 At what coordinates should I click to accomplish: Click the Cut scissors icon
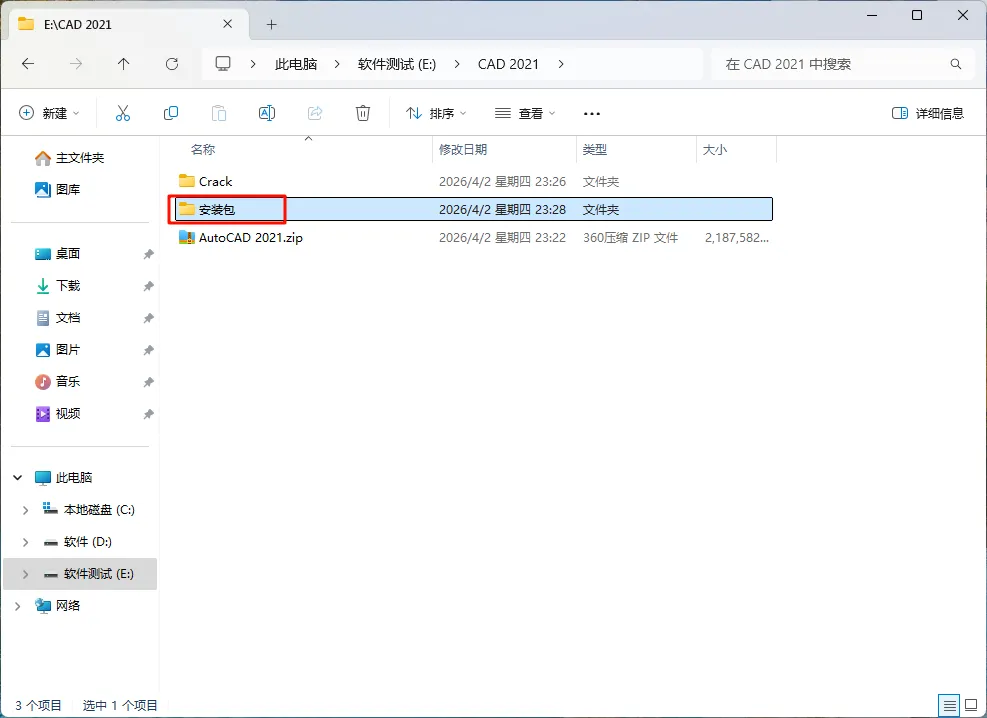point(123,113)
